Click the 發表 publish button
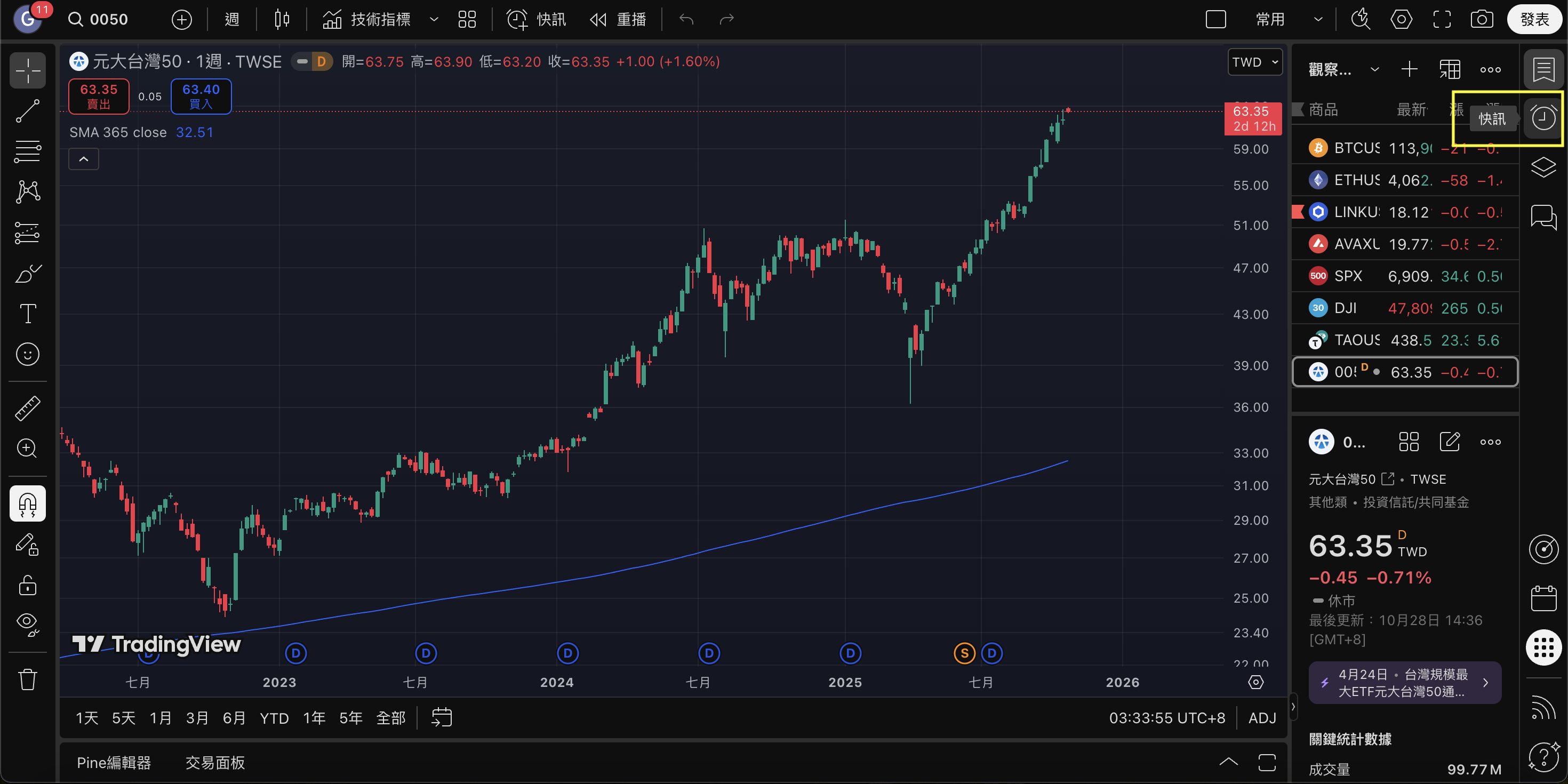This screenshot has height=784, width=1568. pyautogui.click(x=1533, y=20)
